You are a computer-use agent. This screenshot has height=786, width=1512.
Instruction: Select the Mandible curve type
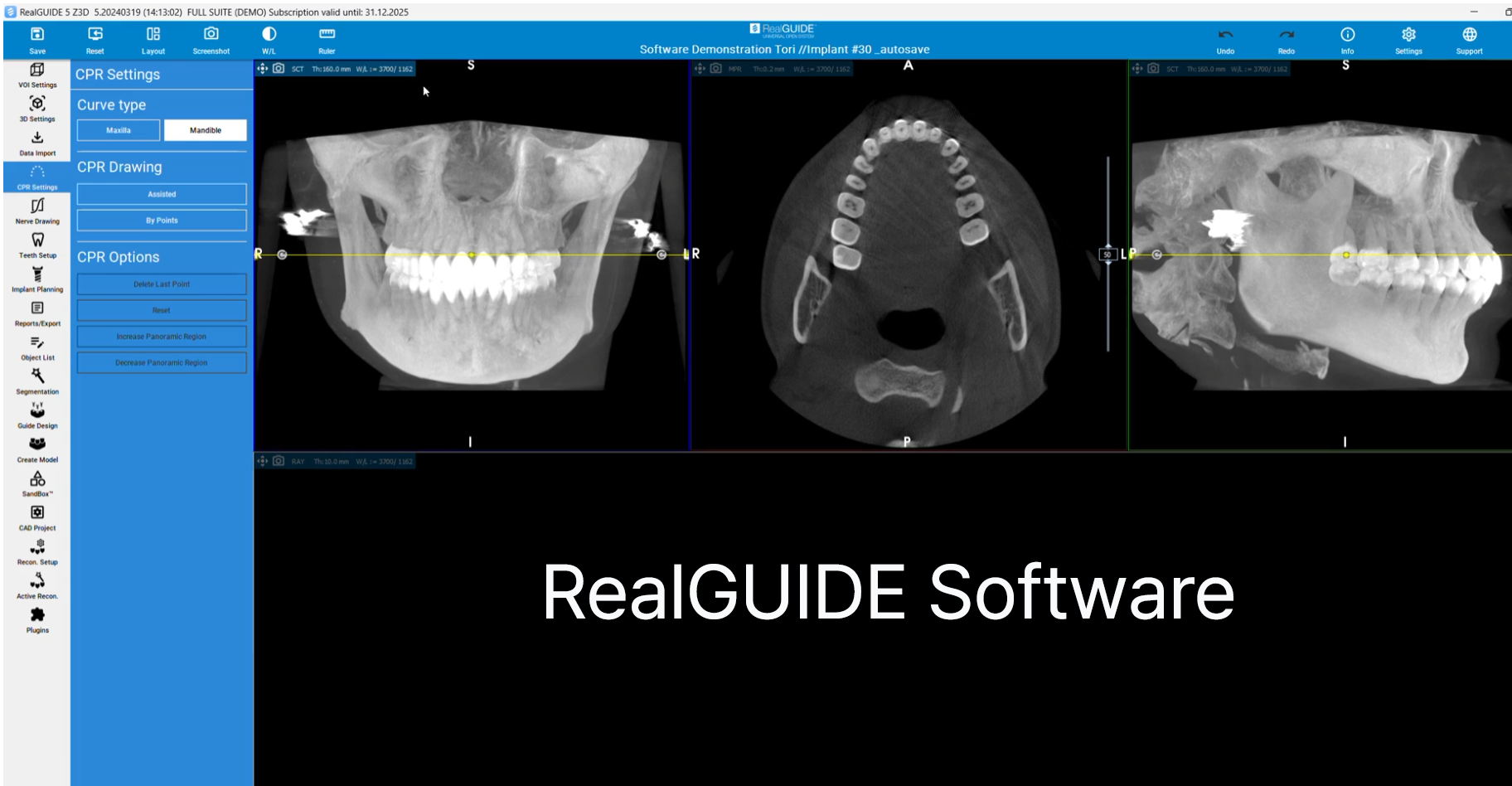point(206,130)
